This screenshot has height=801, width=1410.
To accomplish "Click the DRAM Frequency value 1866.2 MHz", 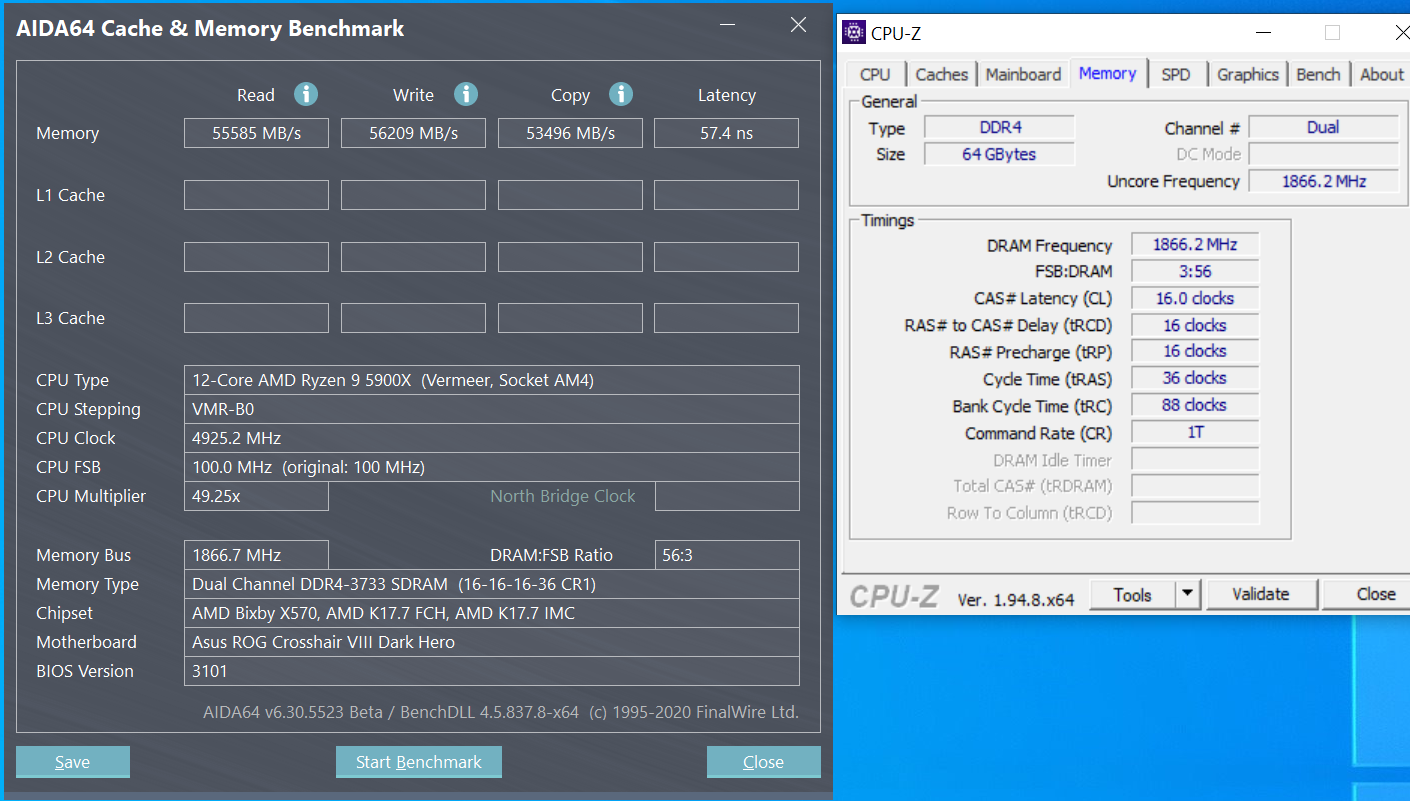I will (x=1195, y=244).
